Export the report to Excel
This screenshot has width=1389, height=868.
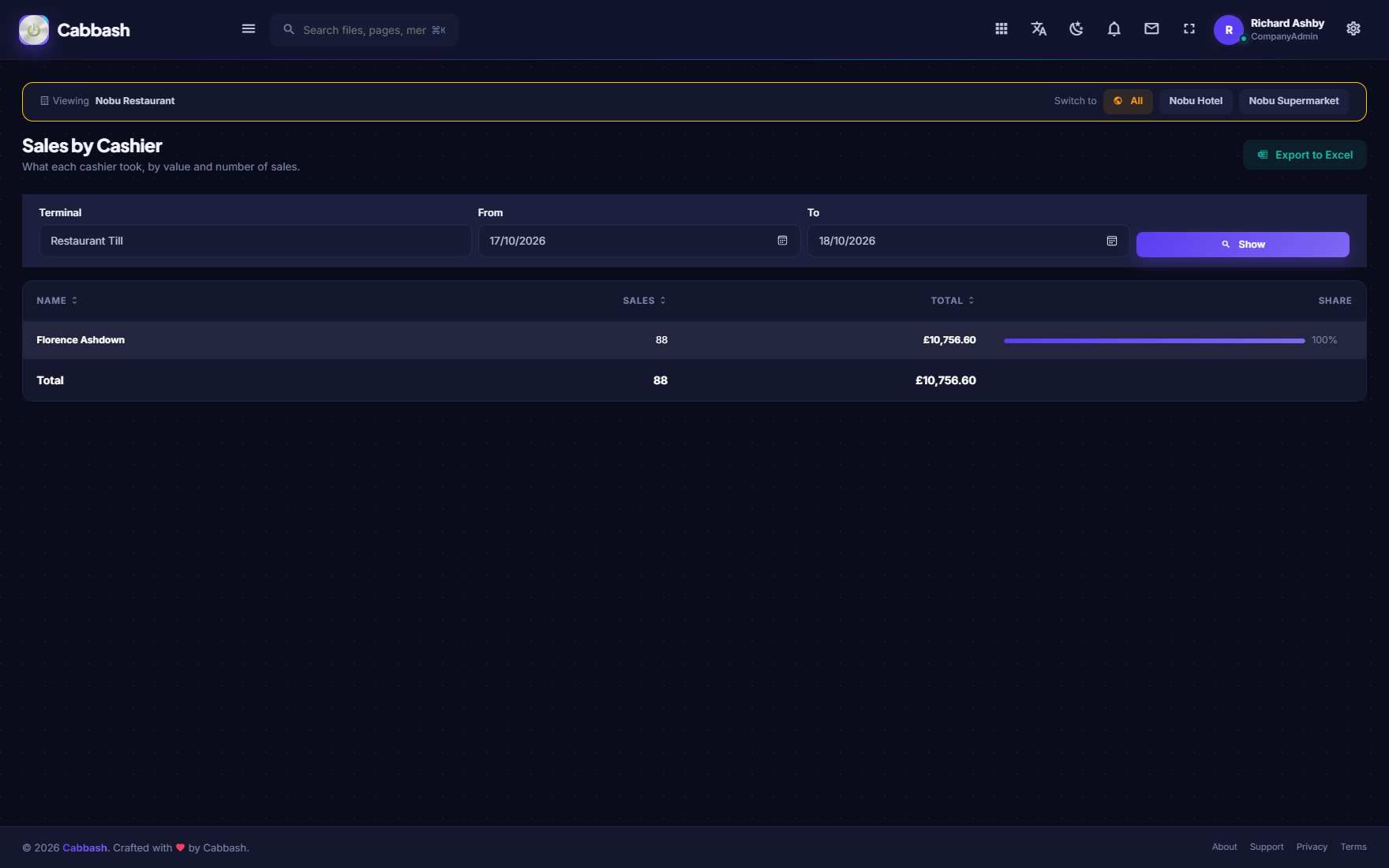pos(1305,155)
